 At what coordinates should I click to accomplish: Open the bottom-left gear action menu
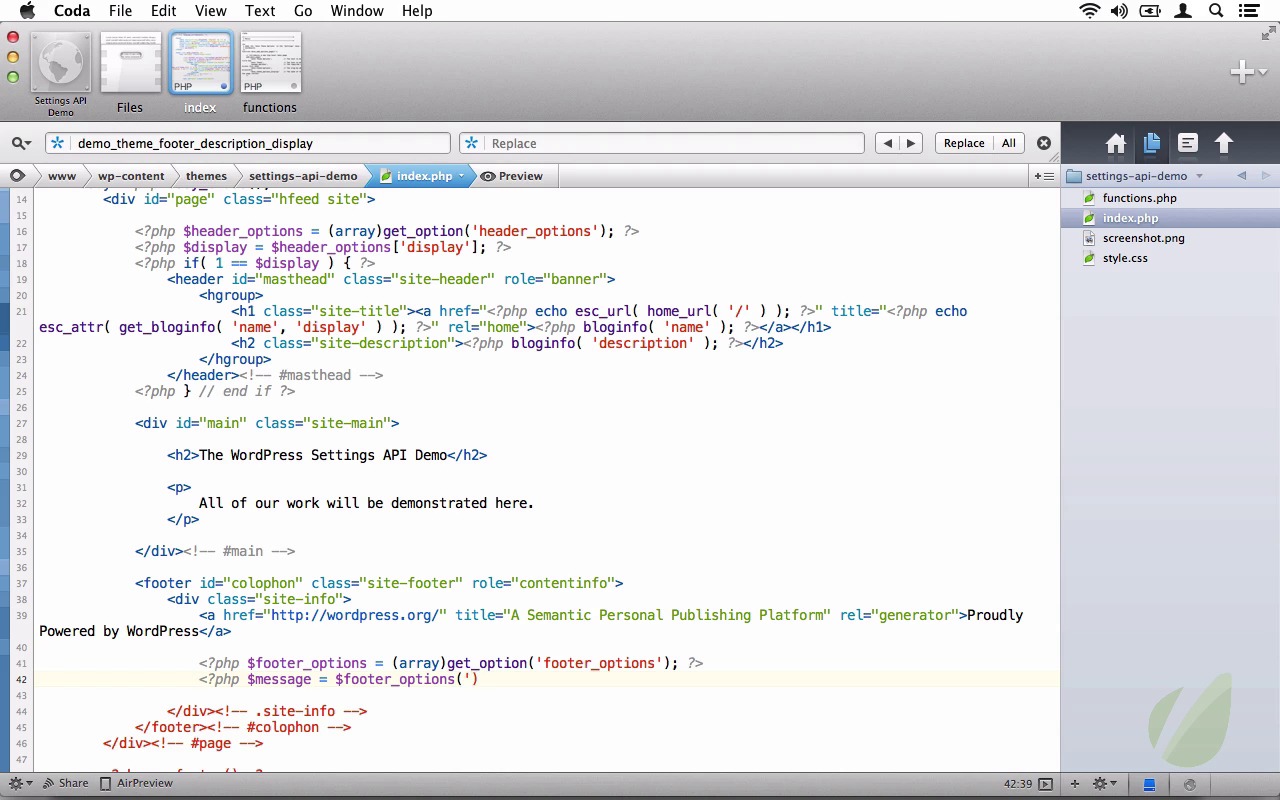20,783
